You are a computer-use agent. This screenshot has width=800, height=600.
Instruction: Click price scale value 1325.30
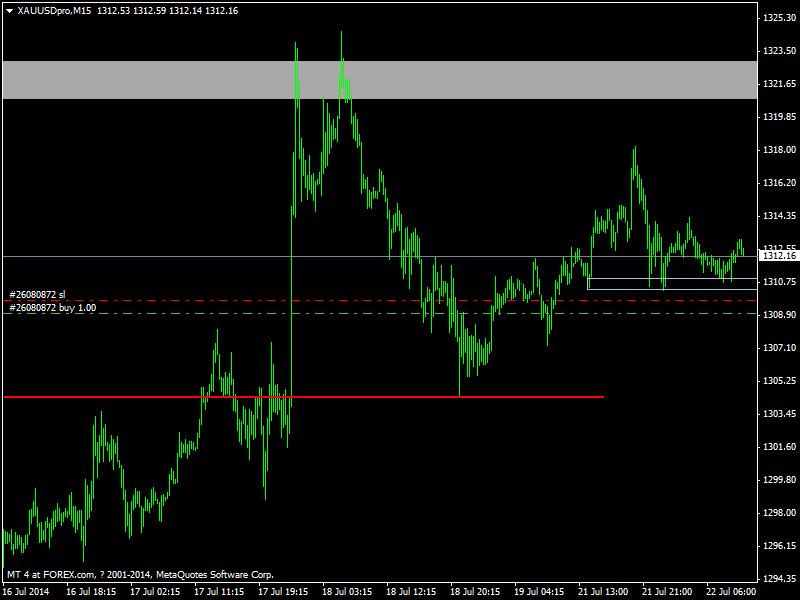coord(779,18)
